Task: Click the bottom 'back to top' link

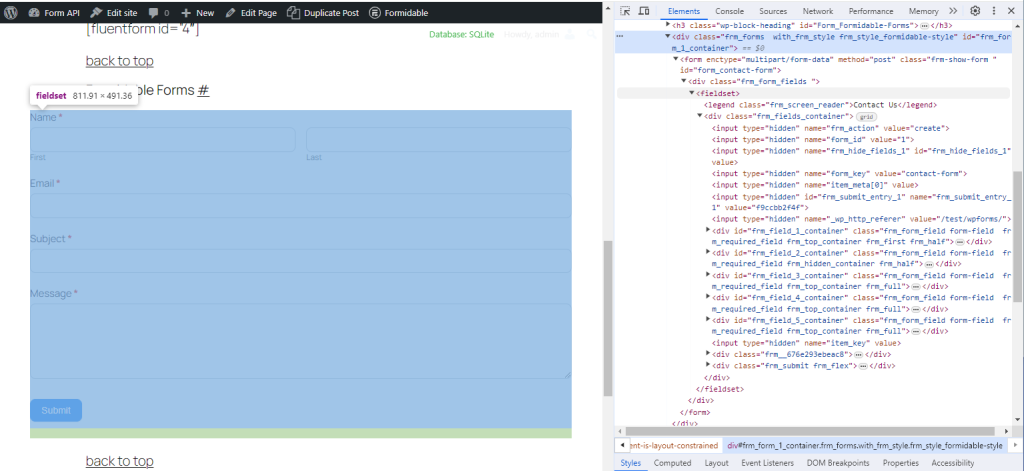Action: (119, 461)
